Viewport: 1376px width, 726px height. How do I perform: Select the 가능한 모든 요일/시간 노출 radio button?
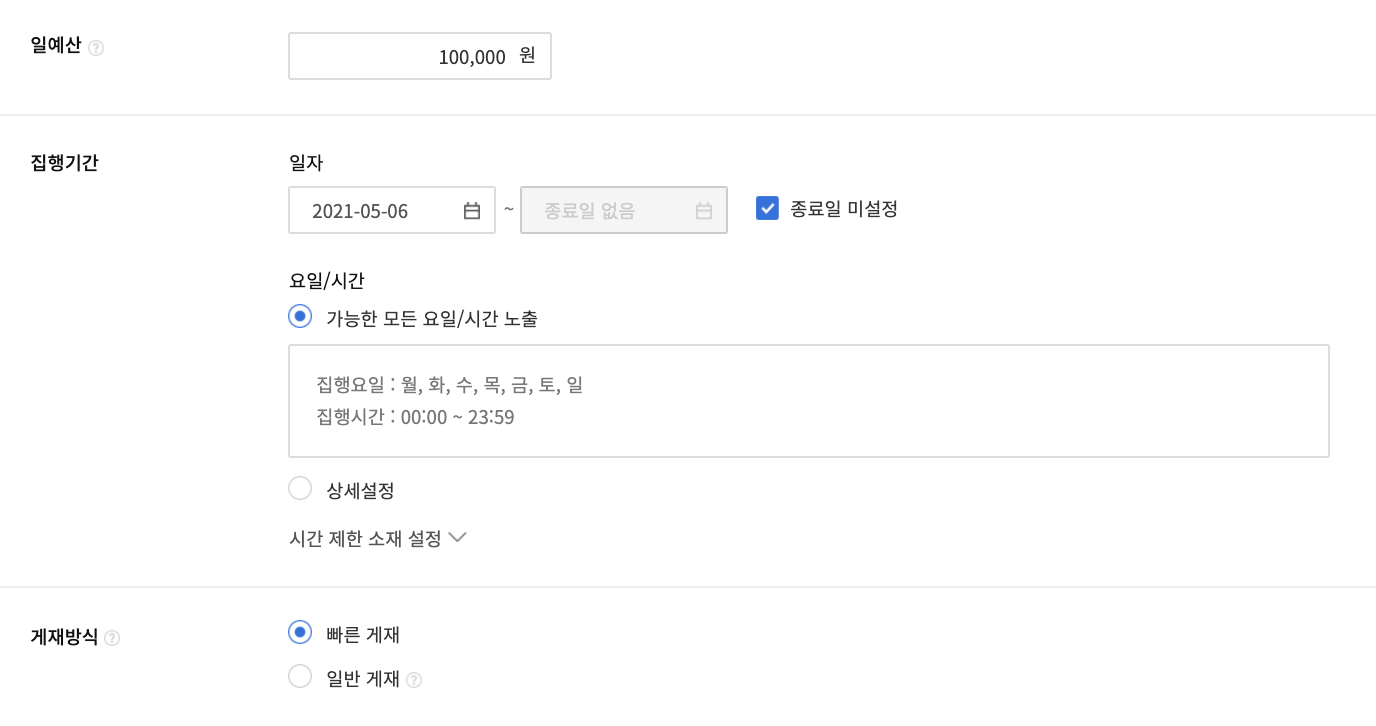point(300,316)
